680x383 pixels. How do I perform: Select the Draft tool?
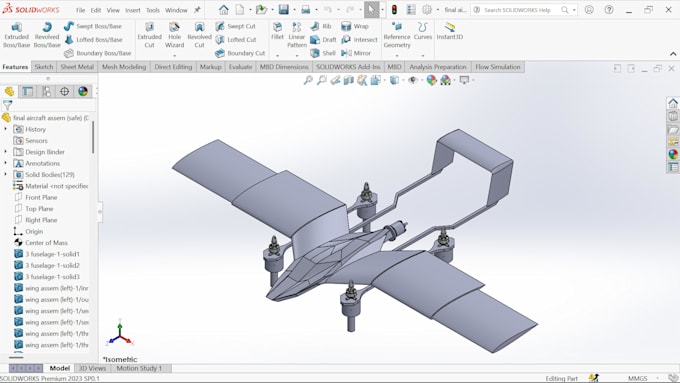(x=324, y=39)
